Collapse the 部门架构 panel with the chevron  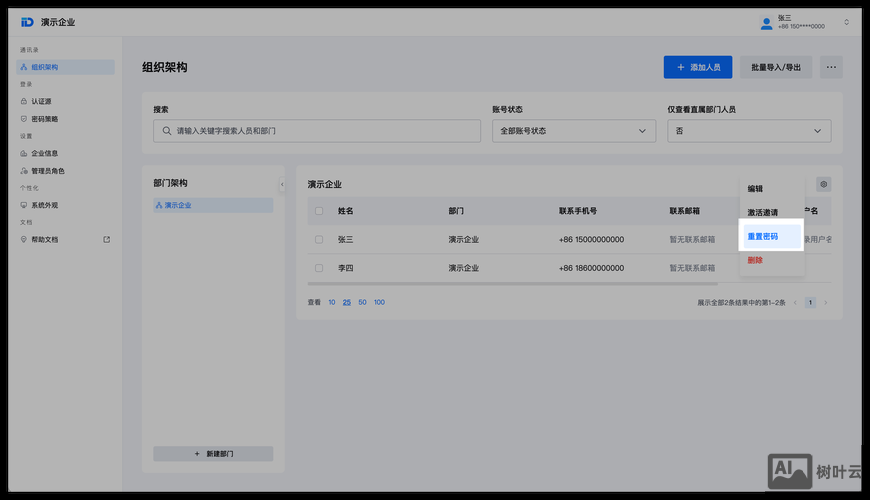(282, 185)
